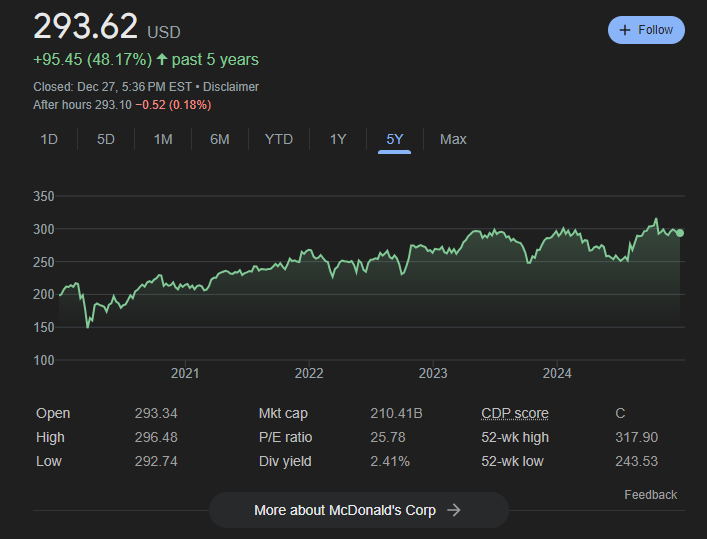Switch to the 6M chart range
Image resolution: width=707 pixels, height=539 pixels.
[x=220, y=139]
